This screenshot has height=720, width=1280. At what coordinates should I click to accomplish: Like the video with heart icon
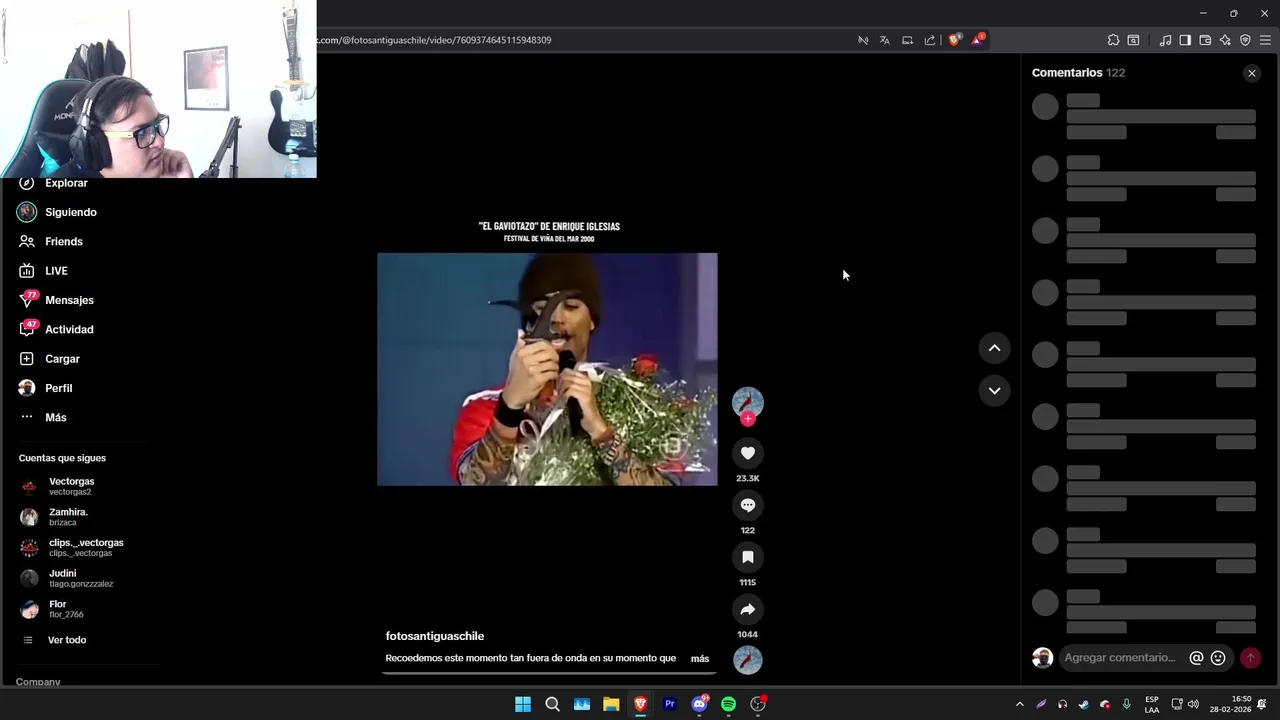pyautogui.click(x=747, y=453)
